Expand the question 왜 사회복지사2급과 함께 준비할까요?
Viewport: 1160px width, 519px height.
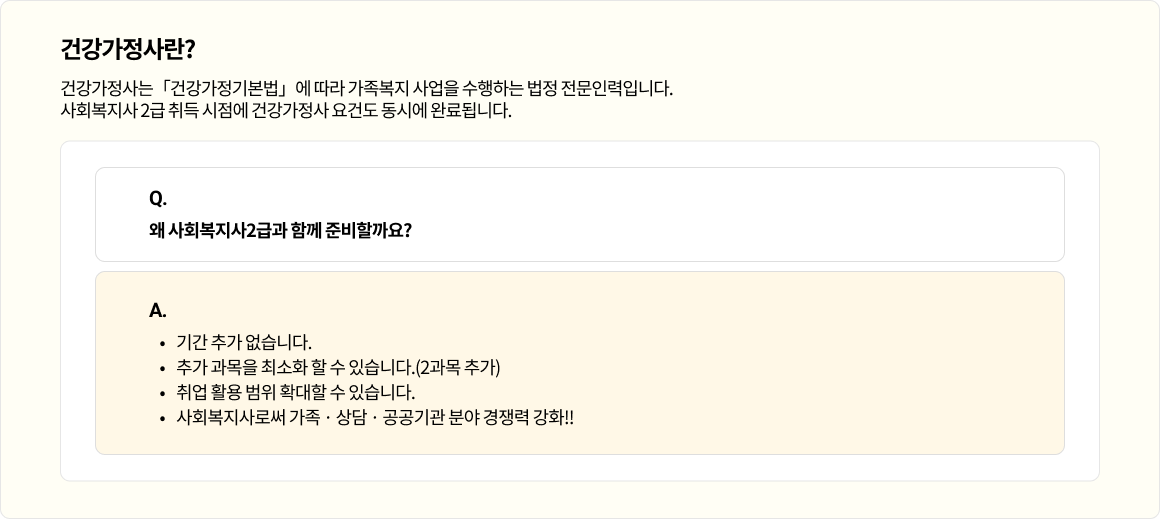[x=280, y=230]
